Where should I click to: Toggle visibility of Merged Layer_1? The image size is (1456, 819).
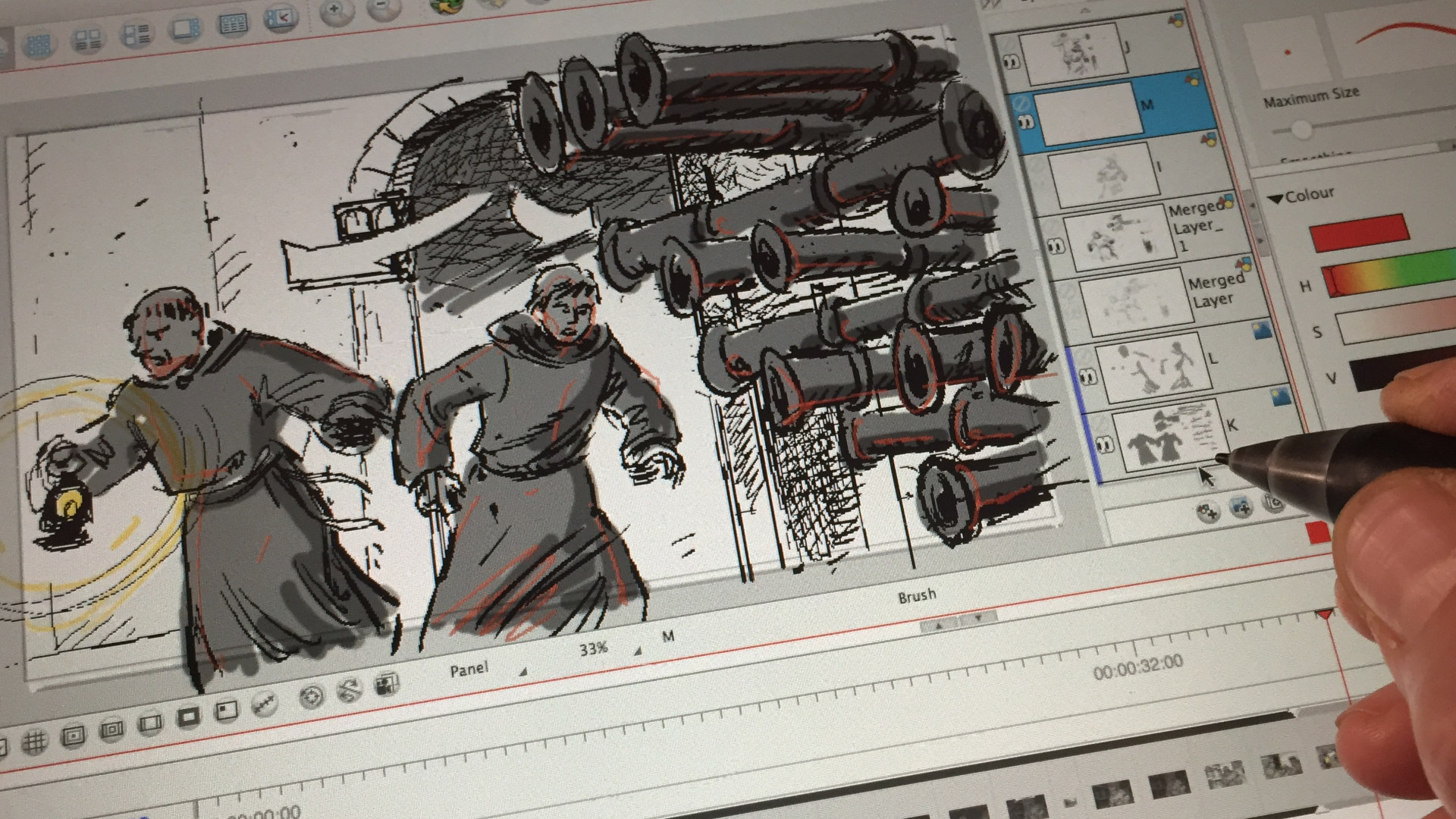(1055, 246)
